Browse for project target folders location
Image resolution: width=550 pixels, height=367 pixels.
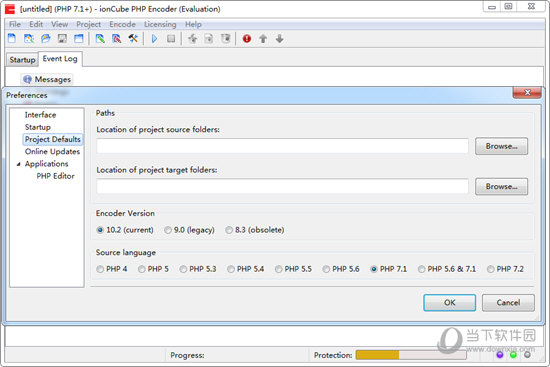coord(501,186)
